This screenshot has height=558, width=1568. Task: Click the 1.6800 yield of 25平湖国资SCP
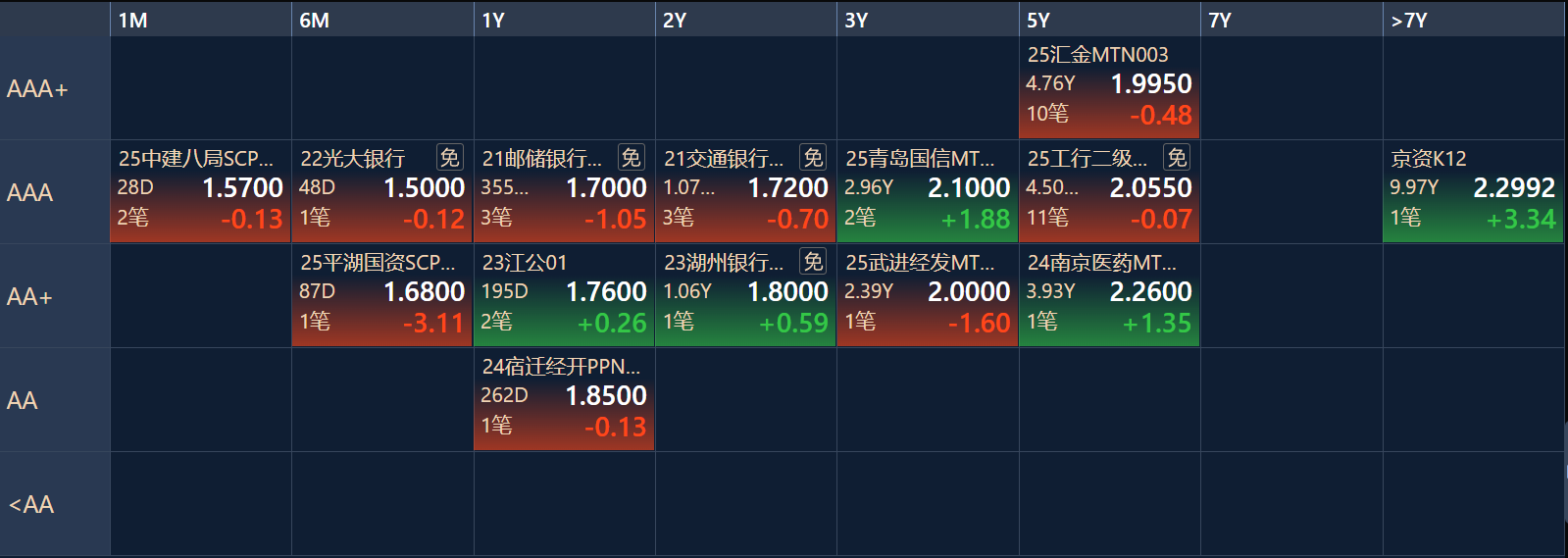(x=424, y=292)
